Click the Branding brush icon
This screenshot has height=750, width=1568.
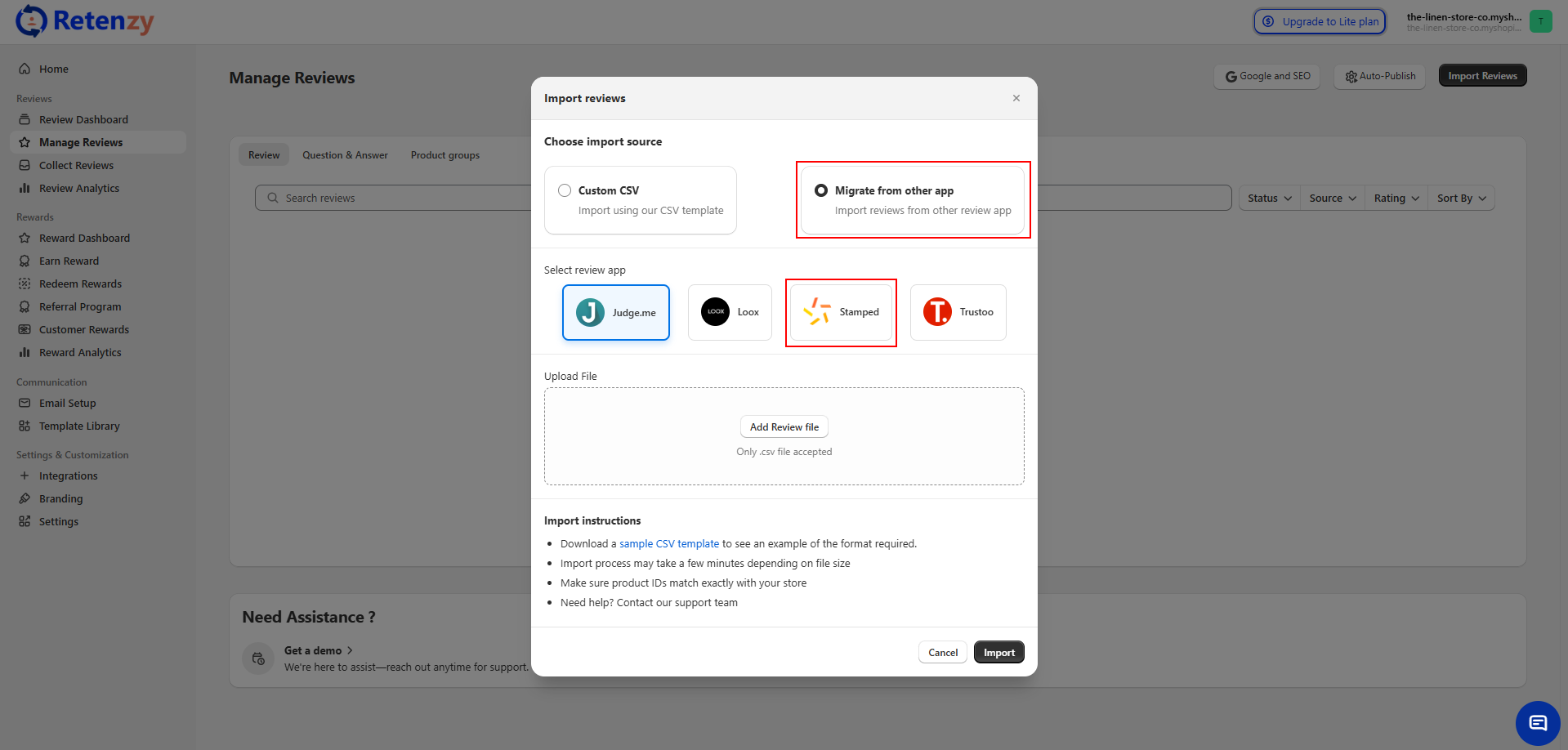point(25,498)
